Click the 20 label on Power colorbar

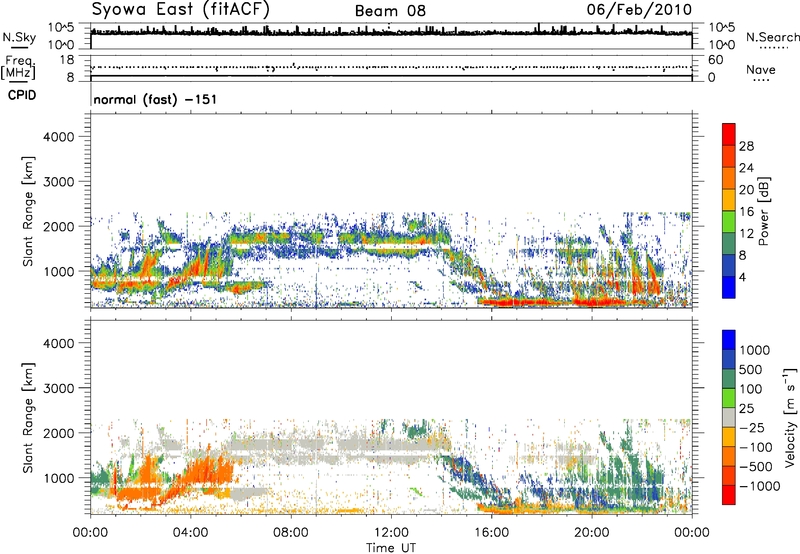[x=746, y=190]
